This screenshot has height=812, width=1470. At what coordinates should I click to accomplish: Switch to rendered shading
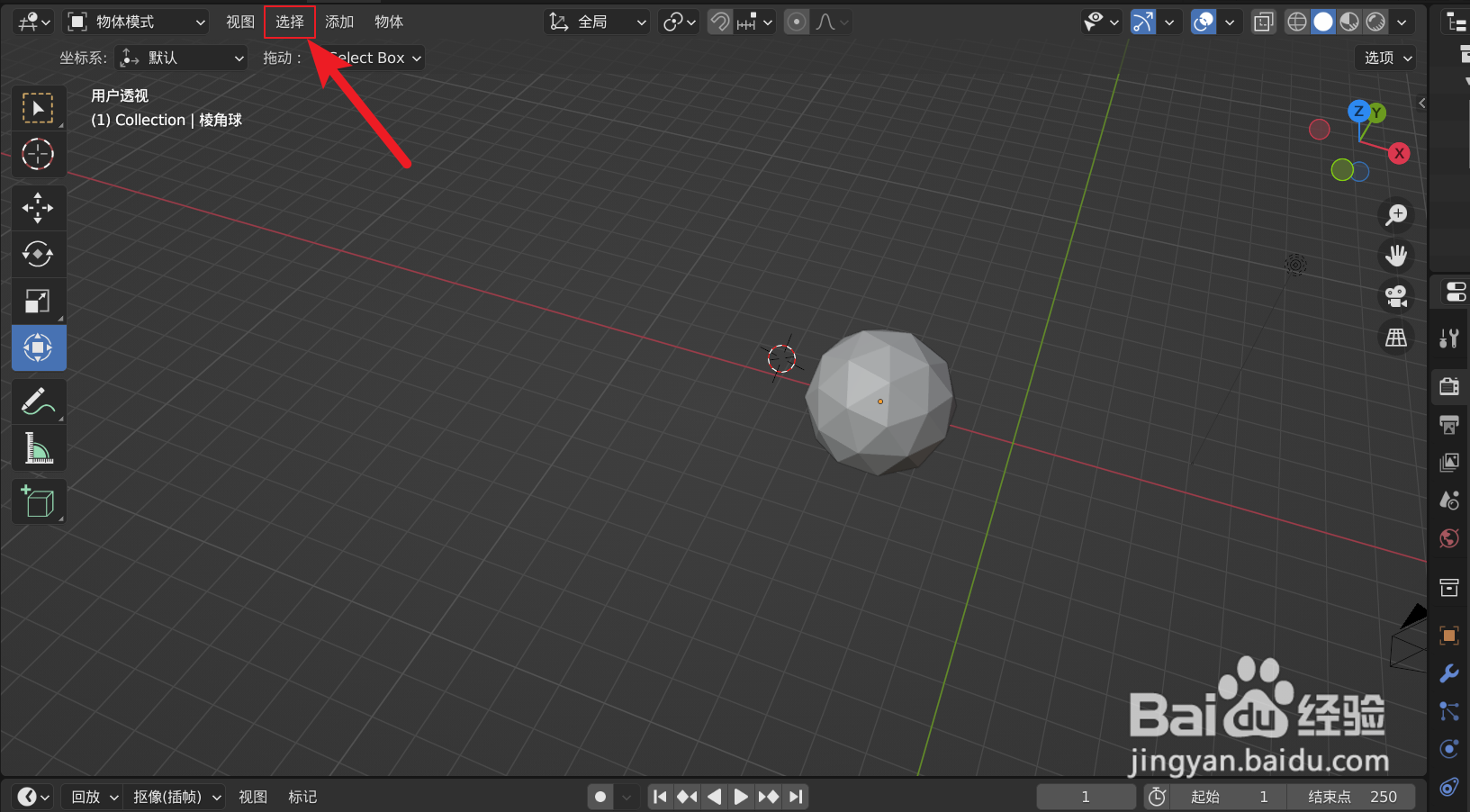[1375, 22]
